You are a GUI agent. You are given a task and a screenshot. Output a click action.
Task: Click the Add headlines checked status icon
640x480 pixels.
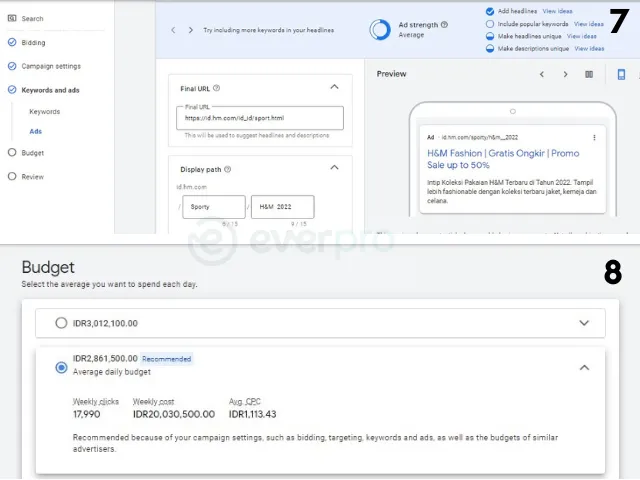[x=490, y=11]
